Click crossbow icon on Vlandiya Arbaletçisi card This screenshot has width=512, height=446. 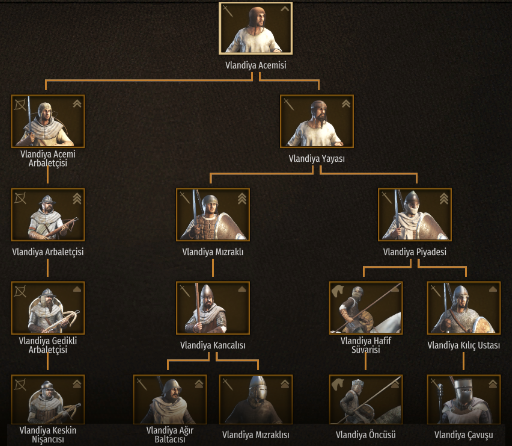coord(20,199)
